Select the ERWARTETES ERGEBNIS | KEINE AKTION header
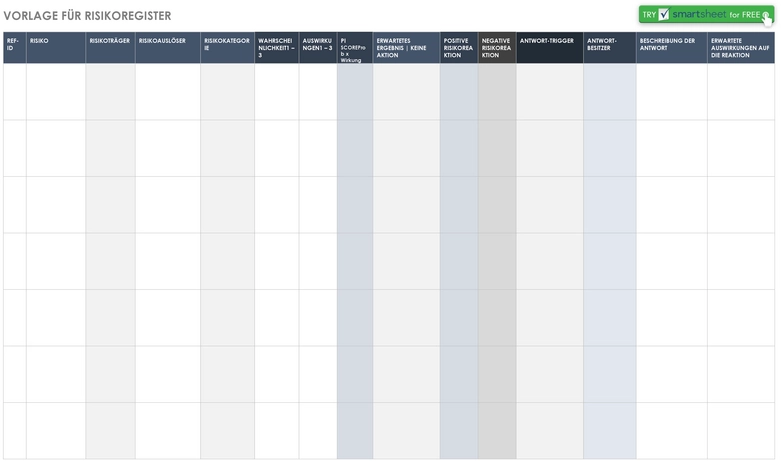 [x=406, y=48]
